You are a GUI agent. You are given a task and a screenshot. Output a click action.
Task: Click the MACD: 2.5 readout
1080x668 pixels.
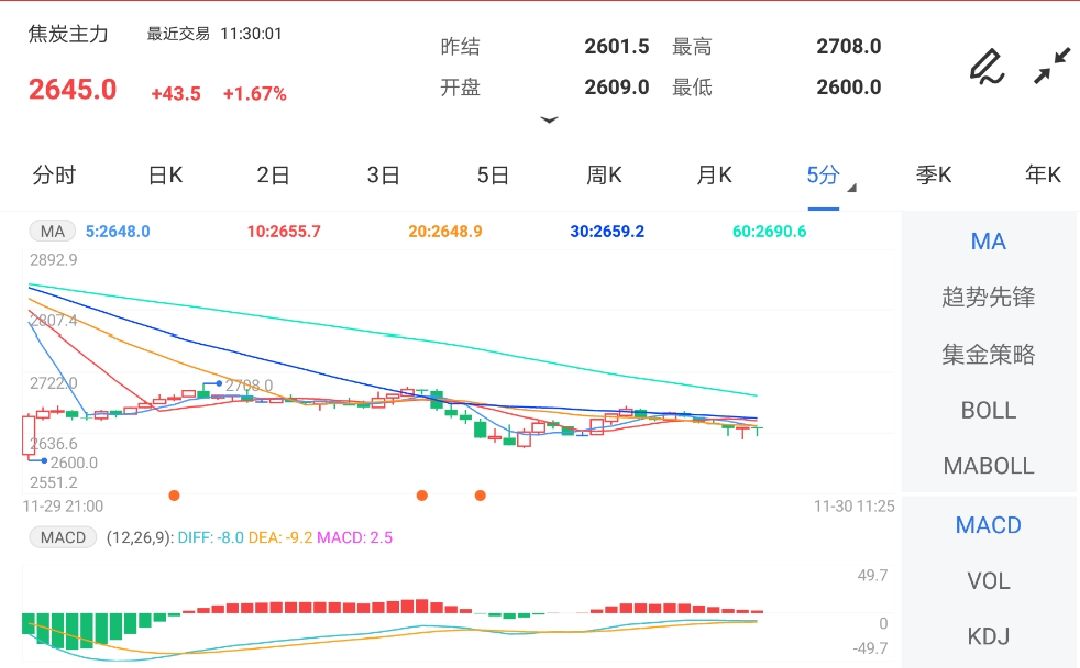[355, 538]
